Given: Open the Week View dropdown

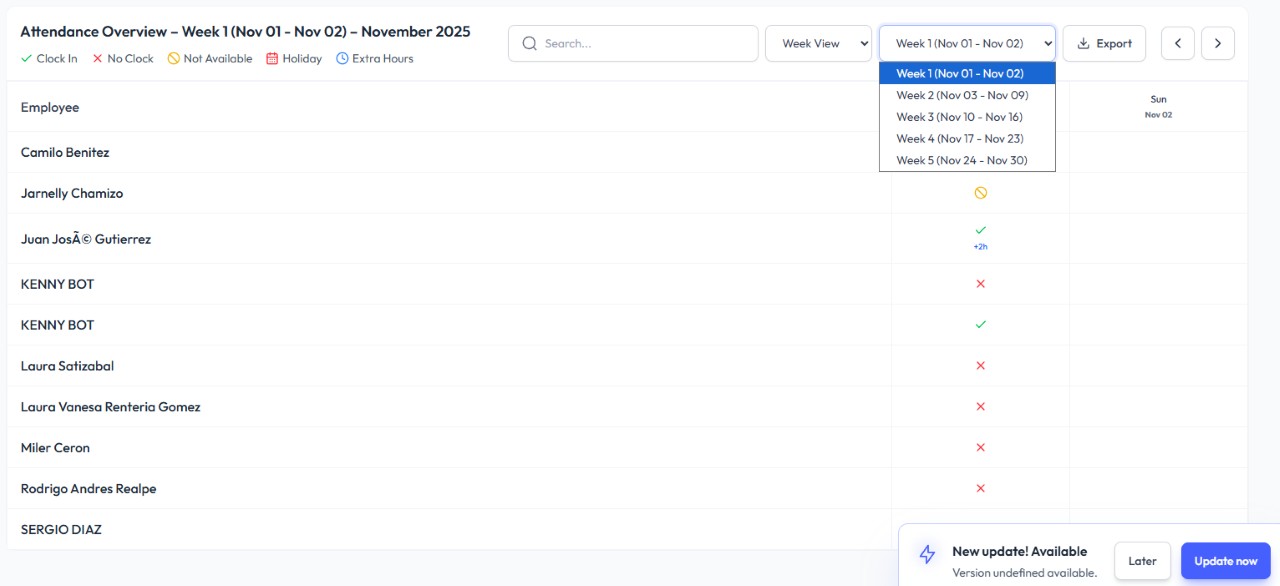Looking at the screenshot, I should [x=818, y=43].
